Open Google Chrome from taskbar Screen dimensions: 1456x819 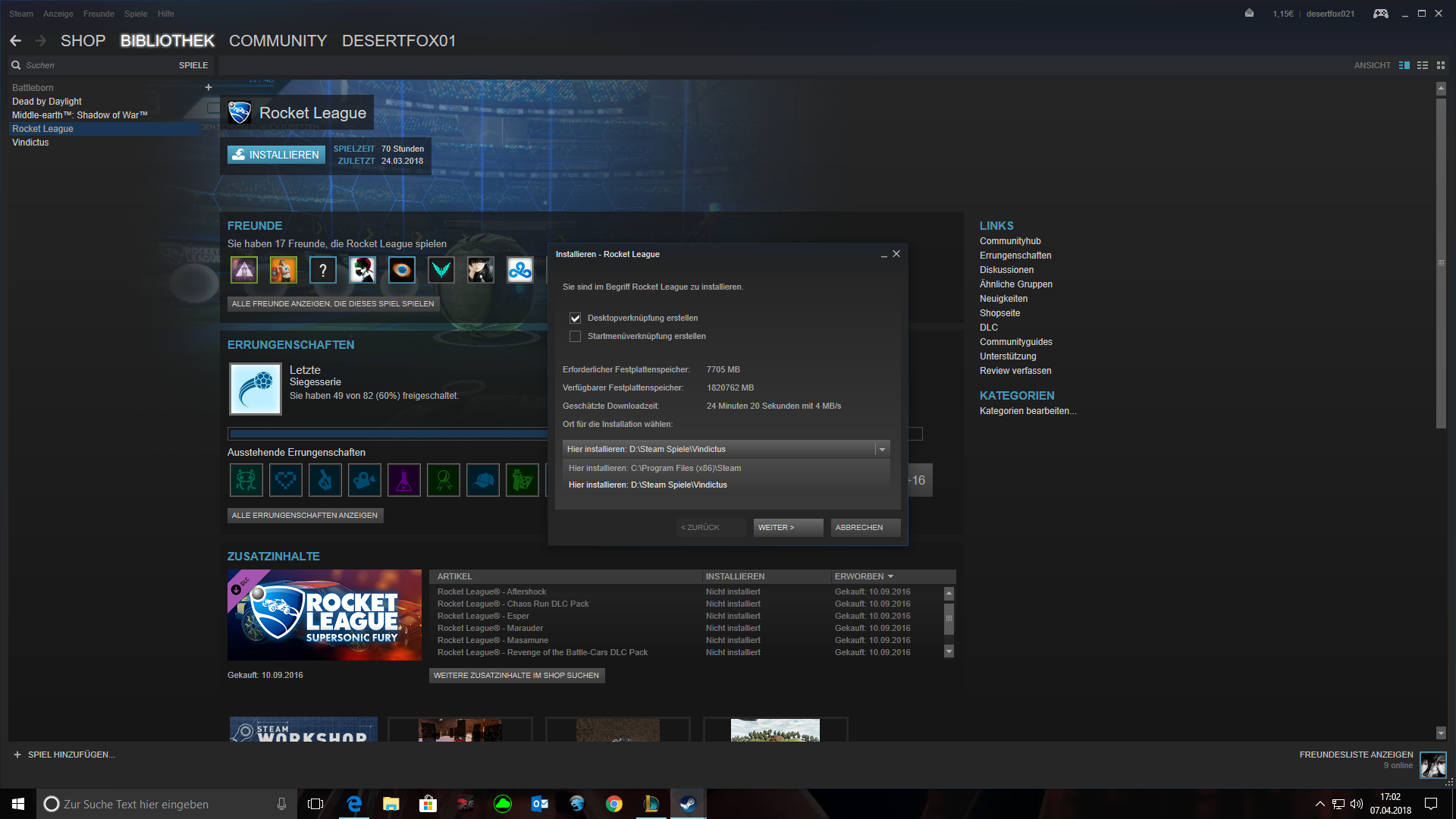[x=614, y=804]
